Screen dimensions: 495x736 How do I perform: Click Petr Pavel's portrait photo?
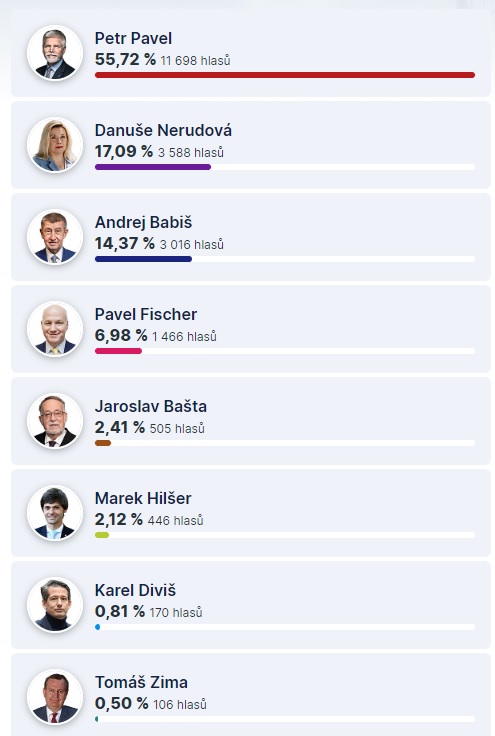click(x=55, y=53)
